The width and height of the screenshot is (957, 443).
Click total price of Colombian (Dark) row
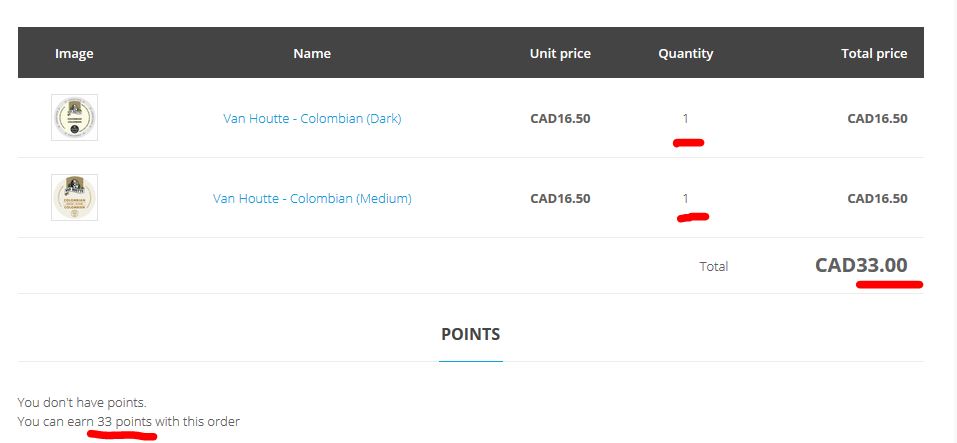click(x=877, y=118)
